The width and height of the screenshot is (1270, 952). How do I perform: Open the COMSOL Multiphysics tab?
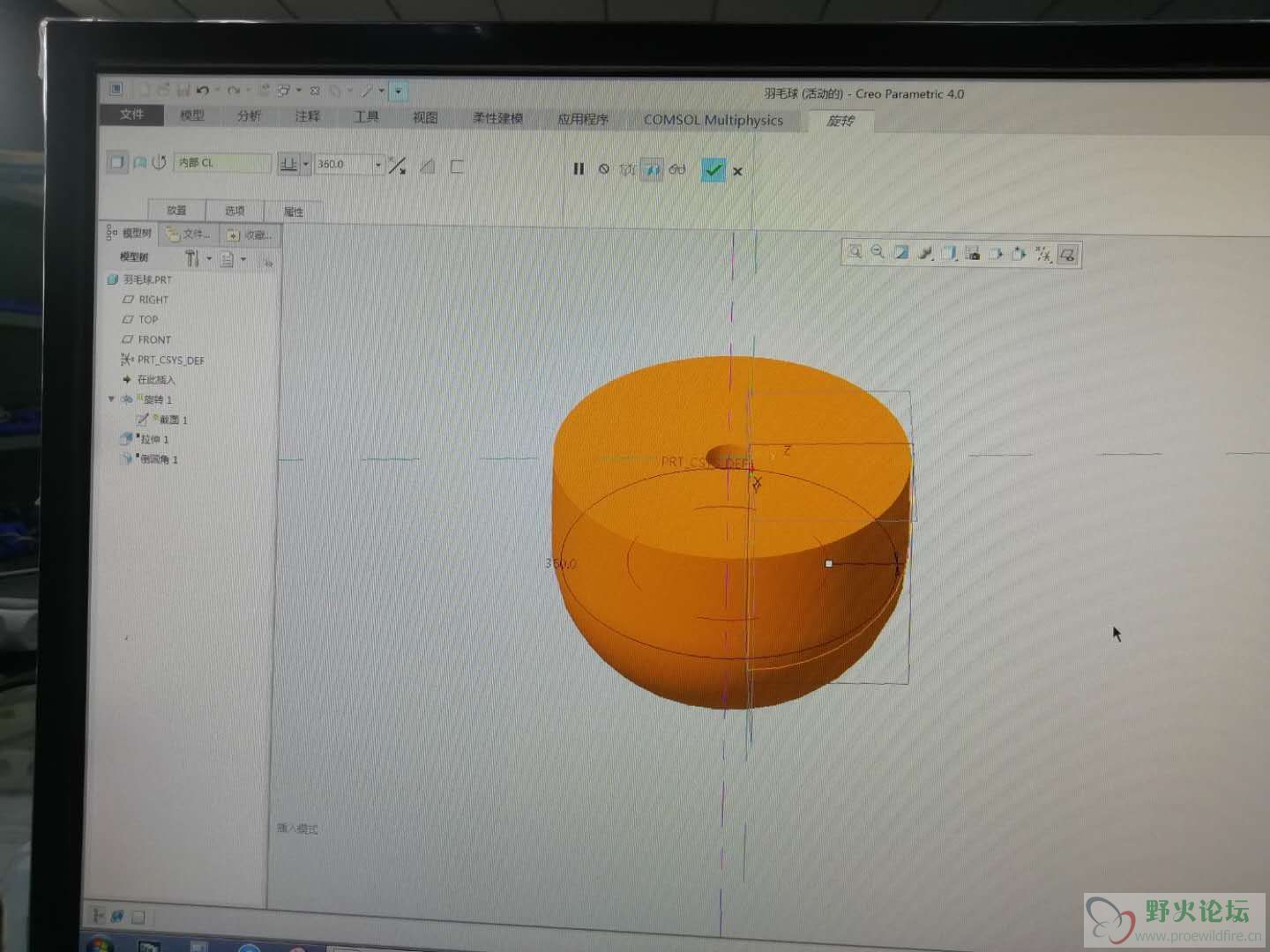[x=713, y=120]
